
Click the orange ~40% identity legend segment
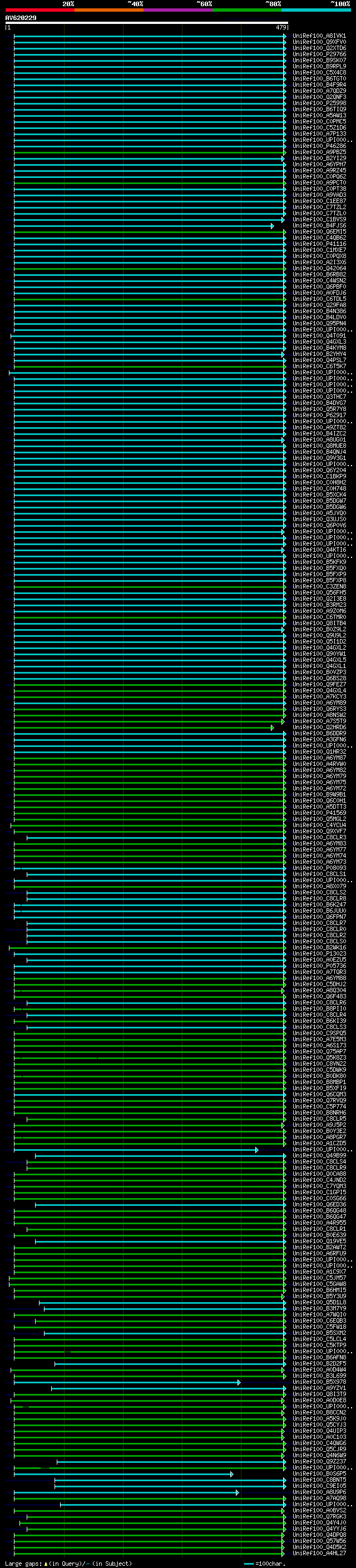tap(109, 10)
